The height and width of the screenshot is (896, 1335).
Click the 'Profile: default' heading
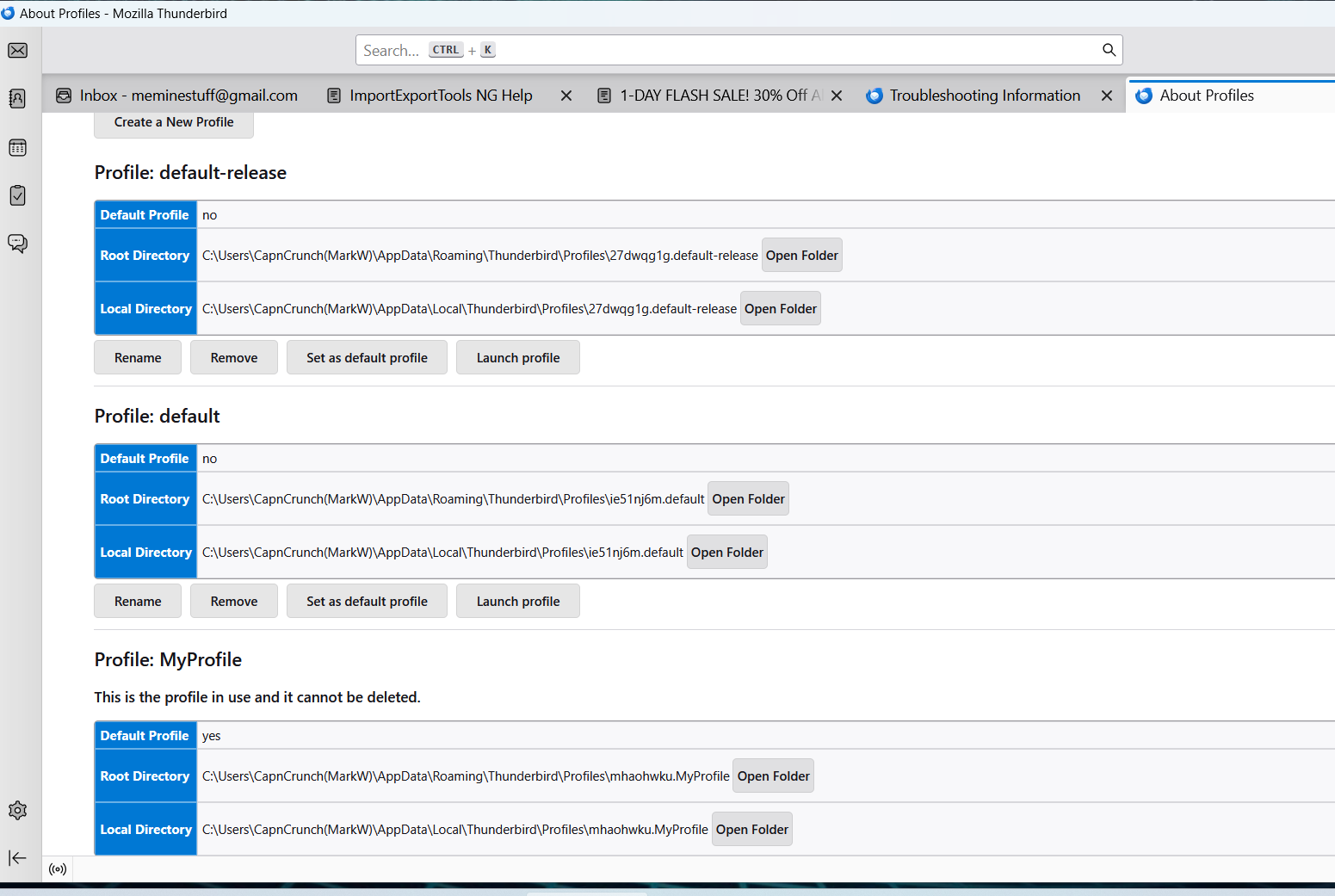pyautogui.click(x=158, y=417)
